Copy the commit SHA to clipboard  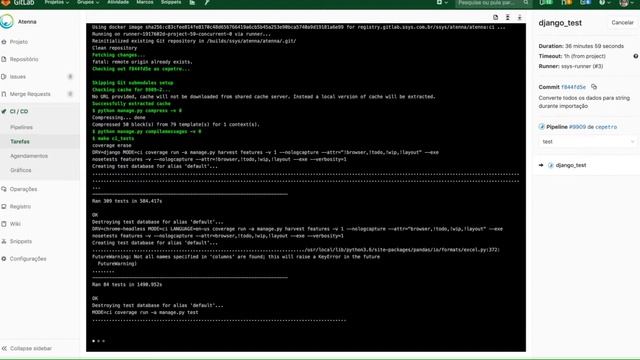594,87
